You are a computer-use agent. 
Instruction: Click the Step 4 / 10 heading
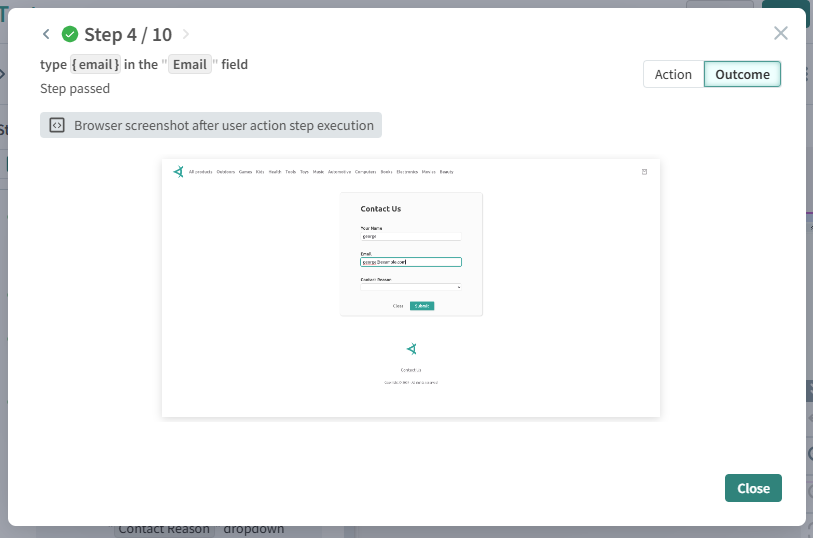click(x=128, y=35)
